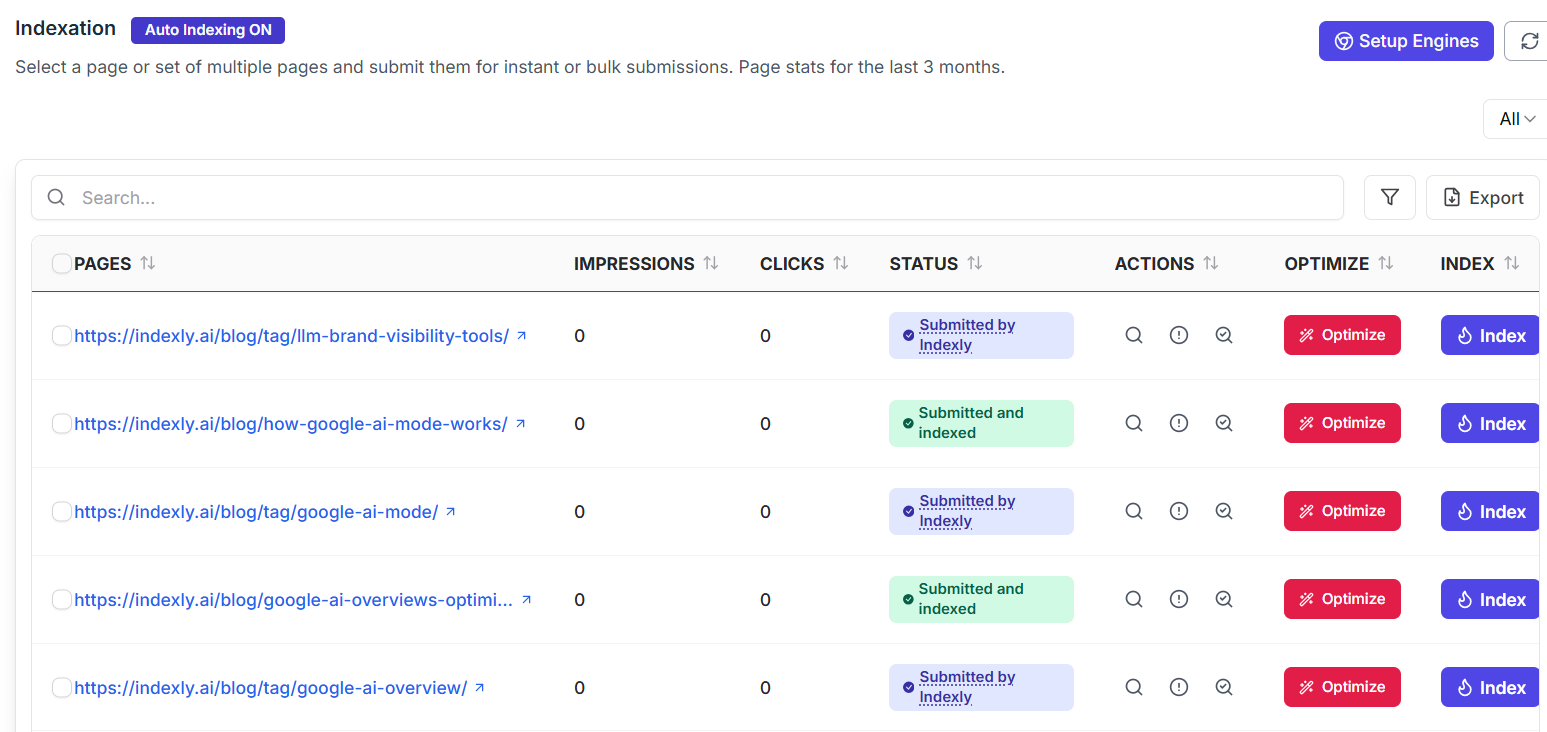This screenshot has height=732, width=1547.
Task: Click exclamation info icon for how-google-ai-mode-works row
Action: 1178,424
